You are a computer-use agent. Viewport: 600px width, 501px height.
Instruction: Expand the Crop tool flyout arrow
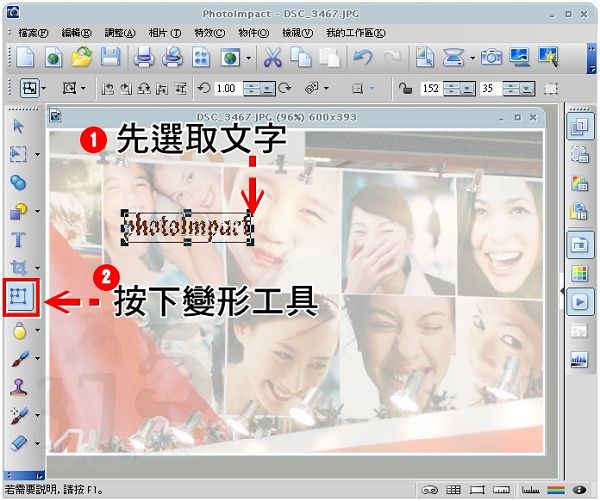tap(38, 268)
